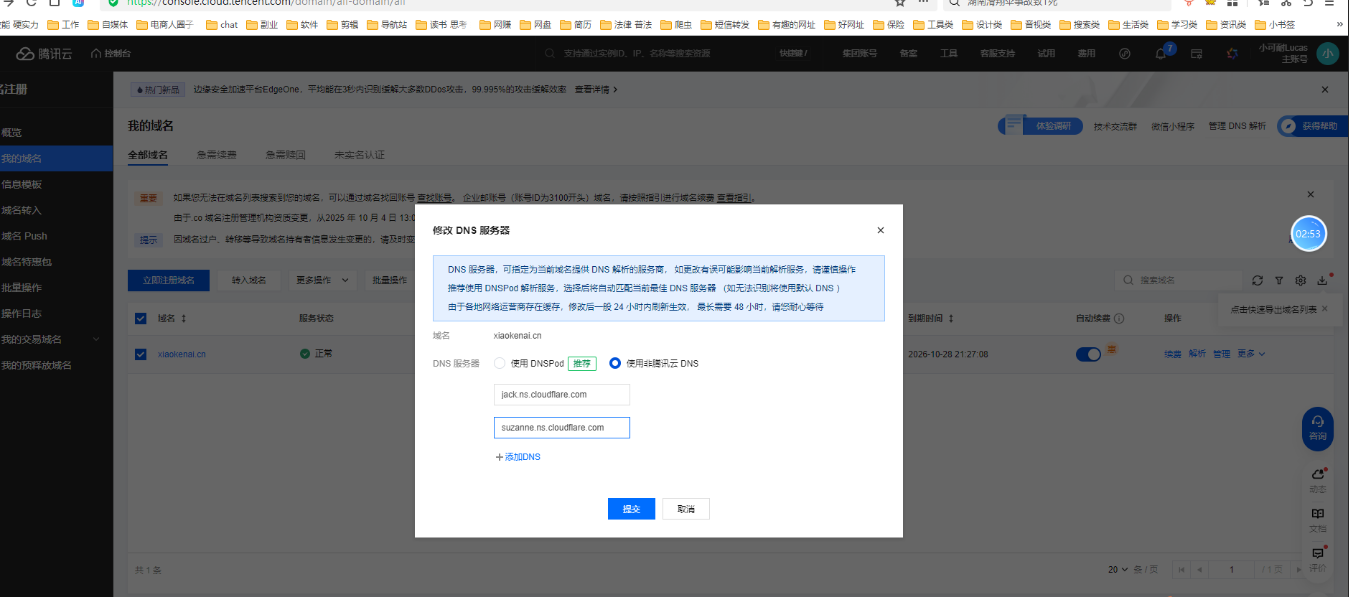Refresh the domain list with the reload icon

click(1257, 281)
